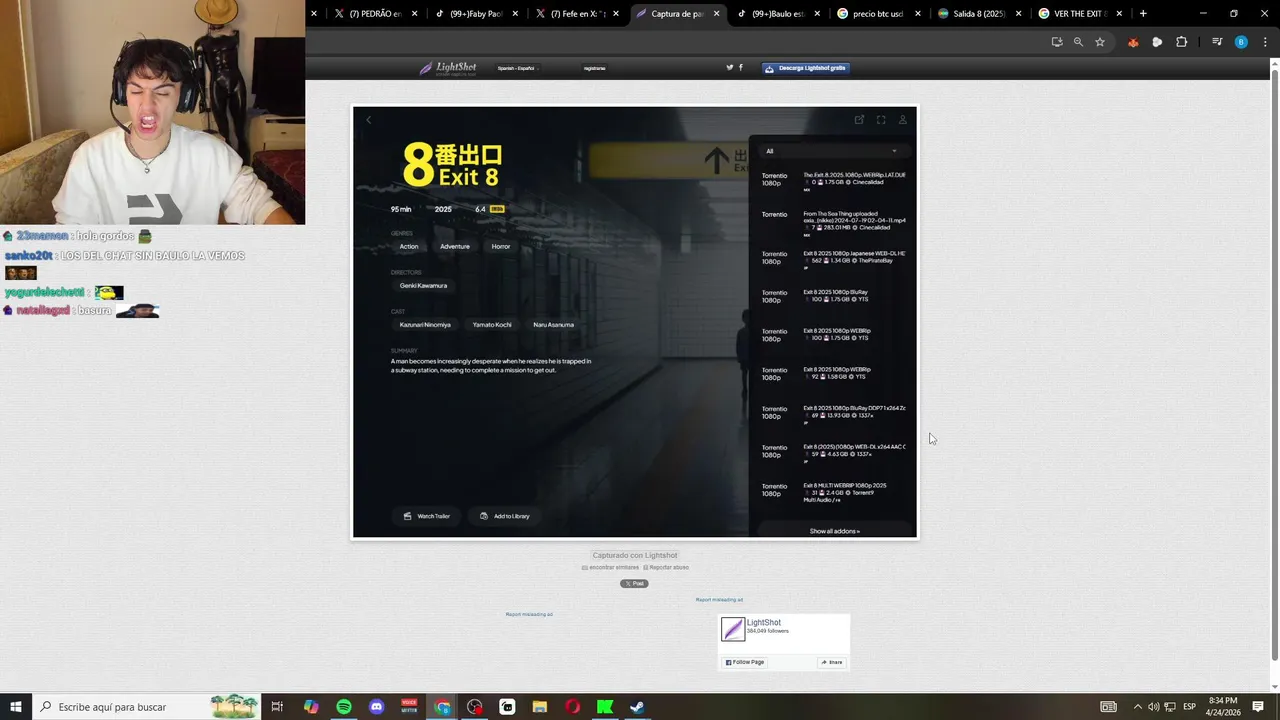Open LightShot's Twitter bird icon

tap(730, 68)
